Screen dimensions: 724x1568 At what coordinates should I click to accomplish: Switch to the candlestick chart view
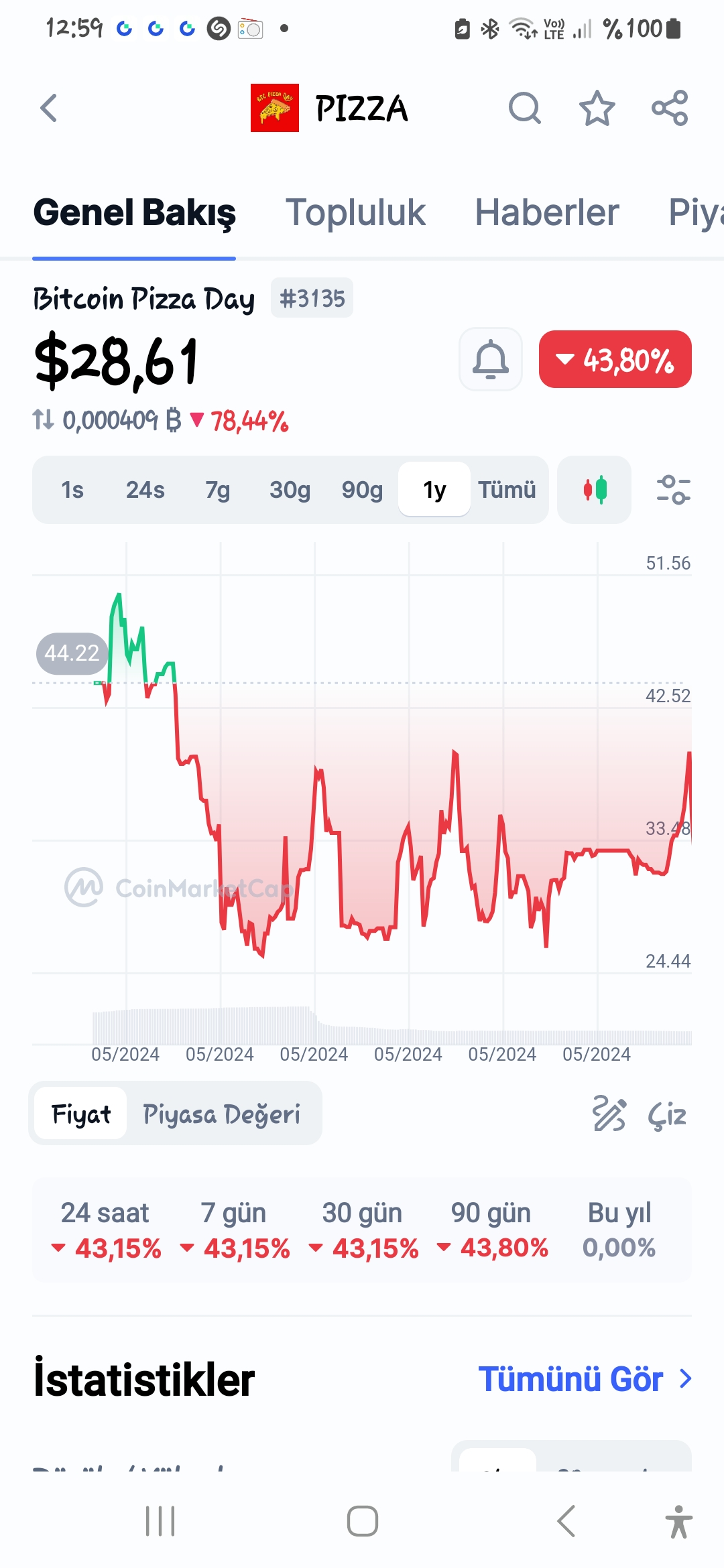point(594,490)
